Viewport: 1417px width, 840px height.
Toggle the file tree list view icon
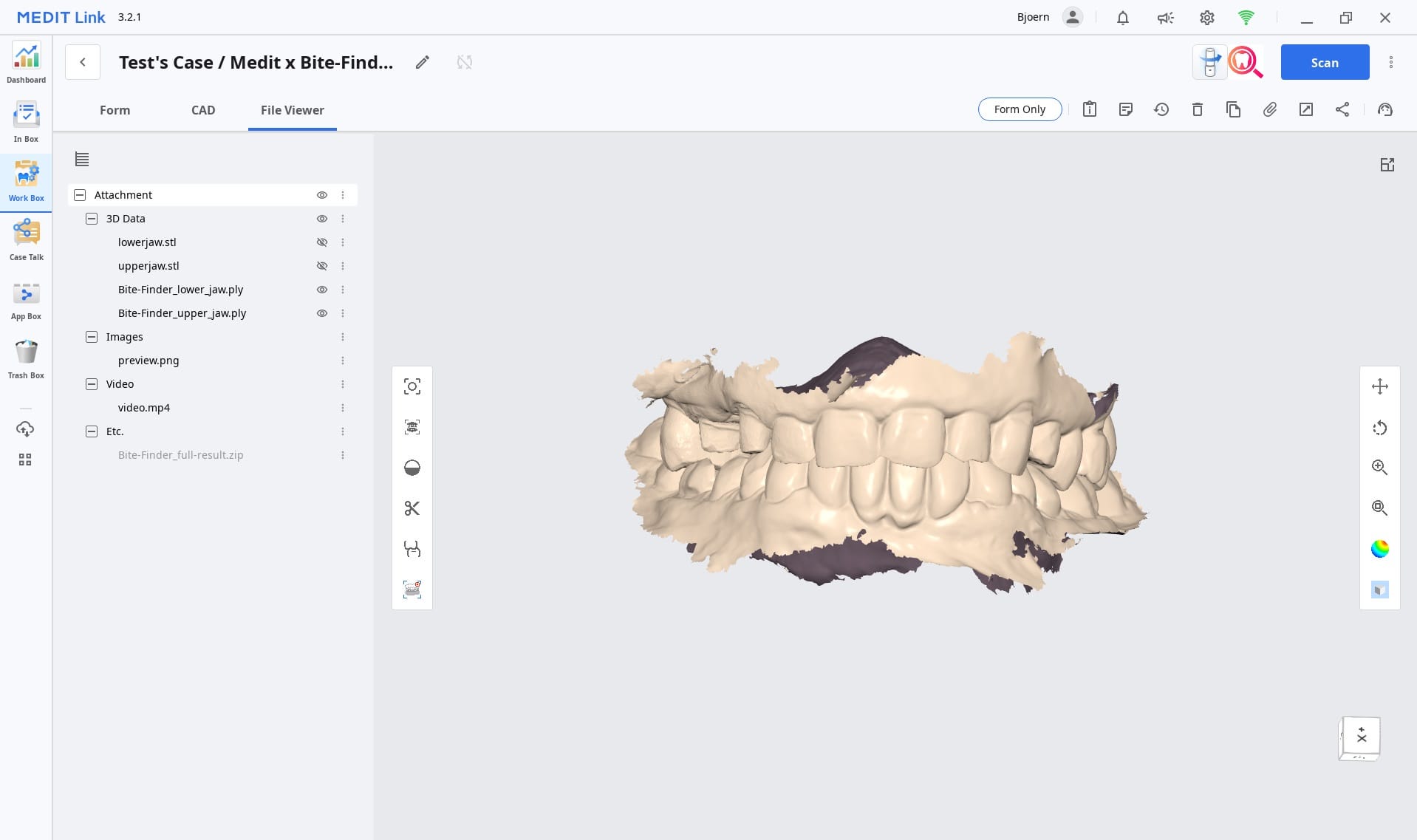point(82,159)
